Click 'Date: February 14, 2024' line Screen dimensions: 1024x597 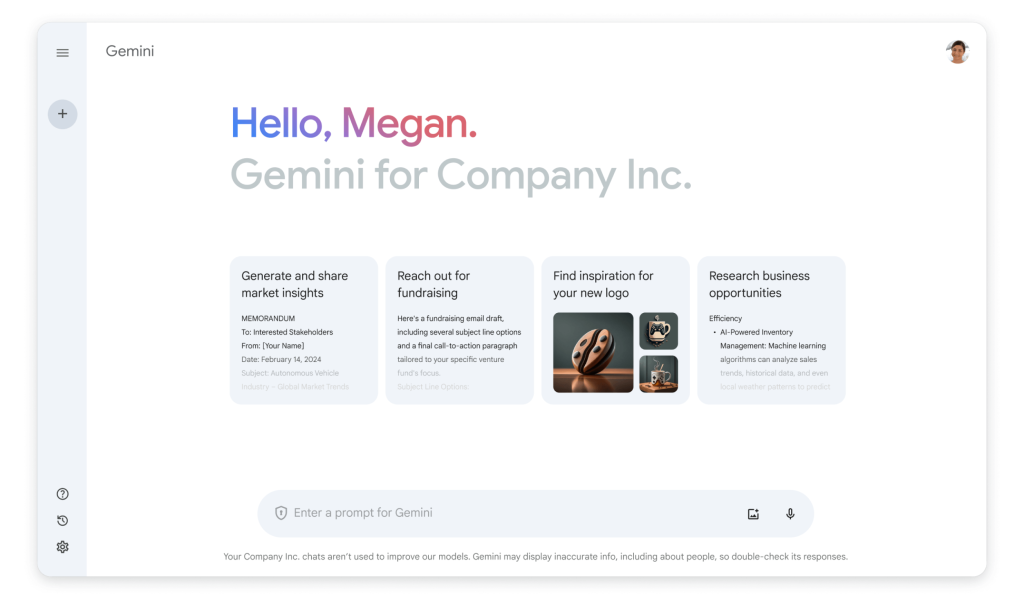(x=281, y=360)
